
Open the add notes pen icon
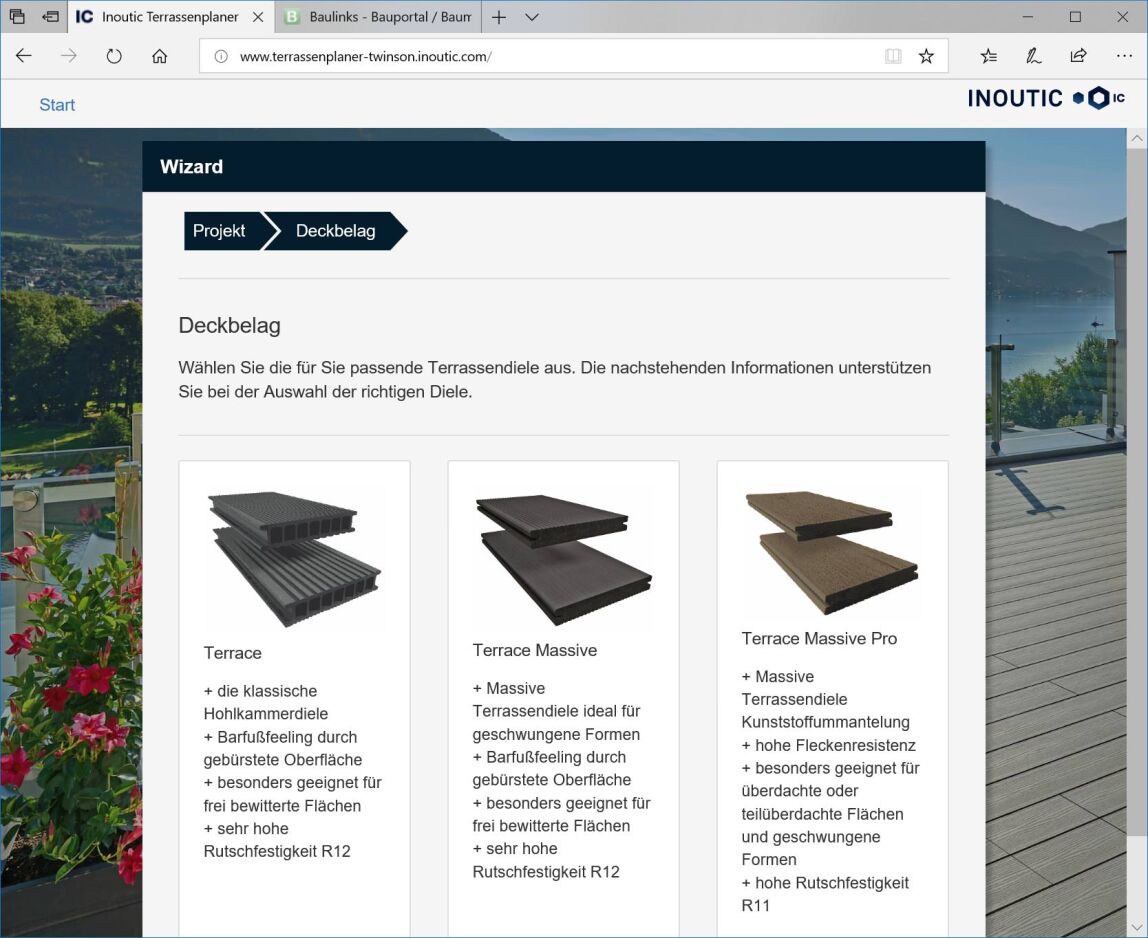1033,56
